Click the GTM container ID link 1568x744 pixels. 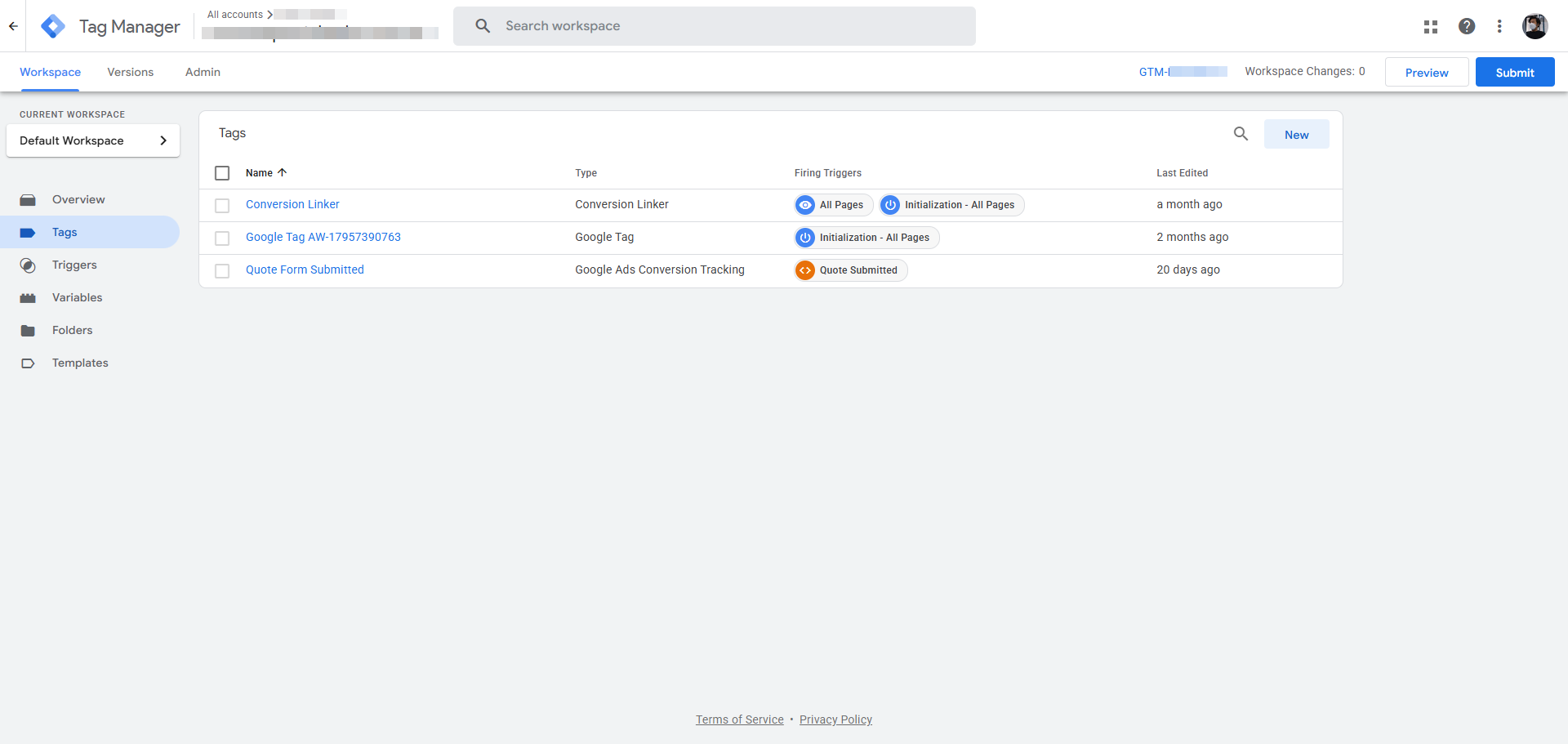pos(1183,72)
